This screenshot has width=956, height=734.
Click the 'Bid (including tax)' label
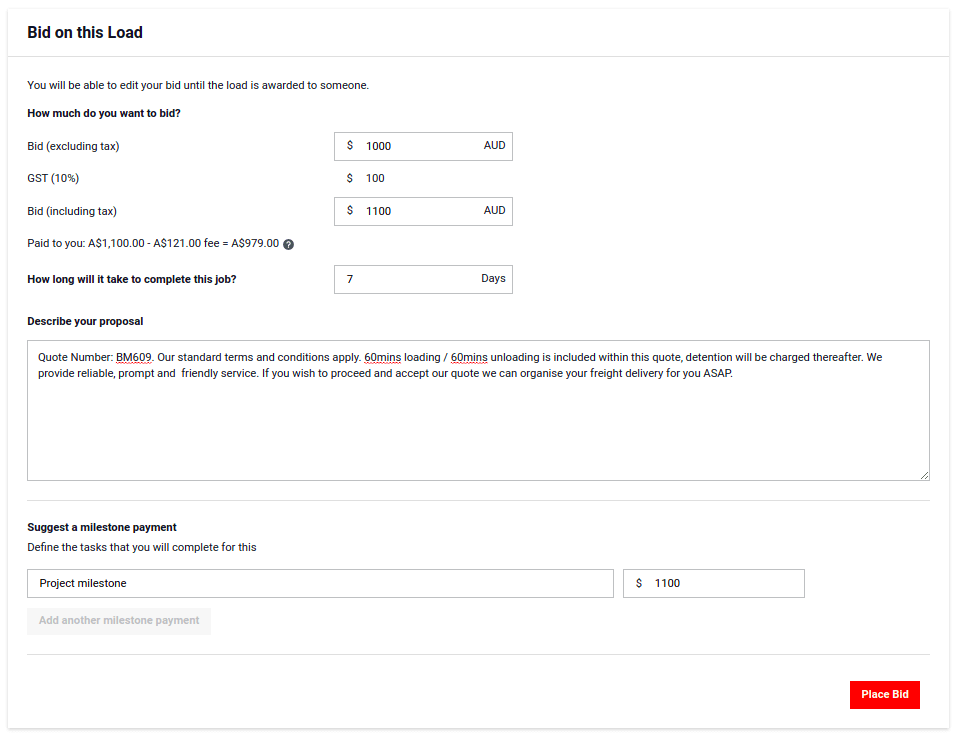tap(72, 211)
